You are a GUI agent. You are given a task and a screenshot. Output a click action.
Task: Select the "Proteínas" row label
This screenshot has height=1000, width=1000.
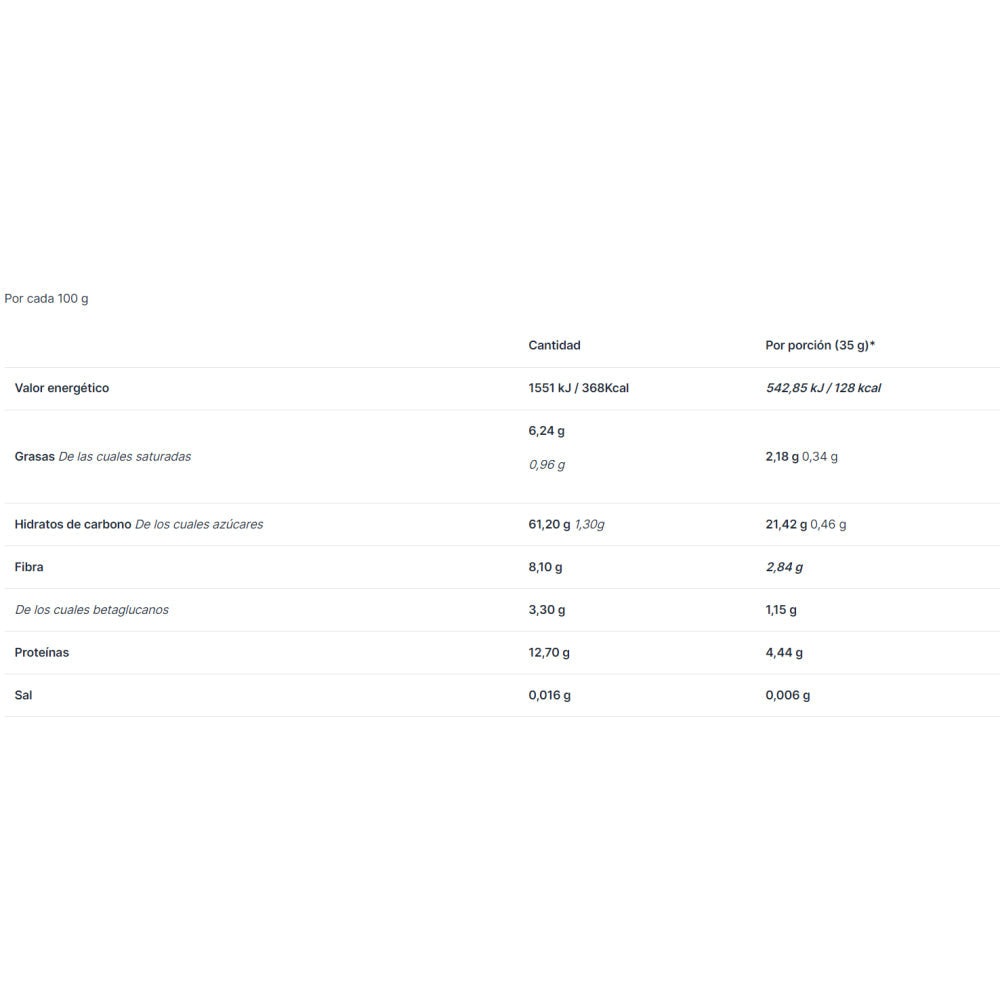point(42,652)
